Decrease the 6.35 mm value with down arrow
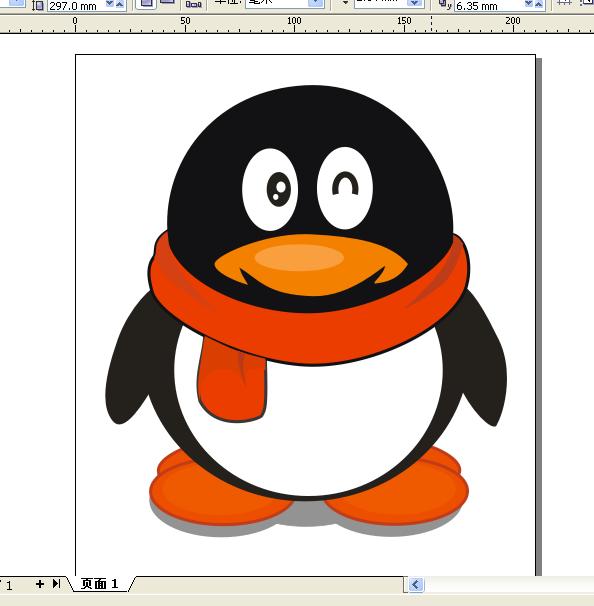Image resolution: width=594 pixels, height=606 pixels. (x=529, y=5)
